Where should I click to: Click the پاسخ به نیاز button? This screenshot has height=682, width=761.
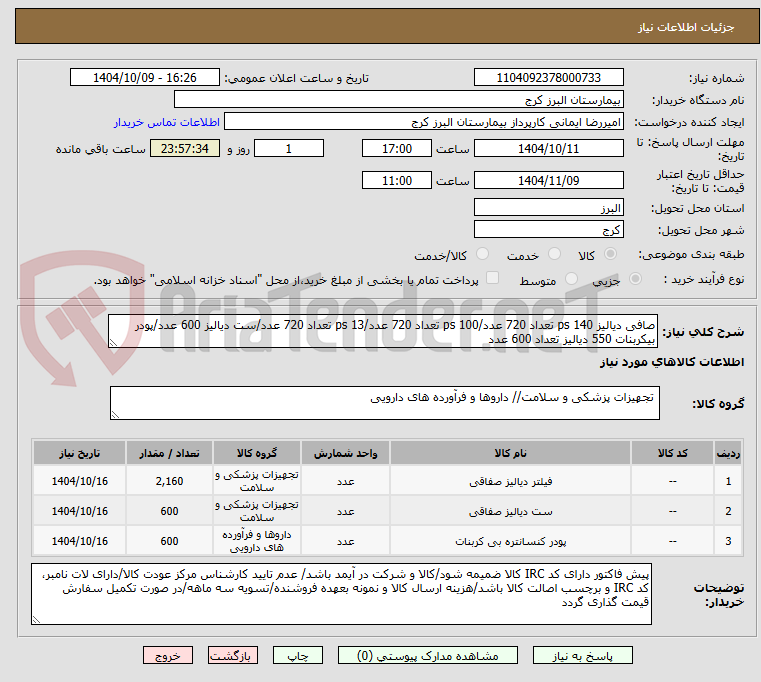point(582,655)
